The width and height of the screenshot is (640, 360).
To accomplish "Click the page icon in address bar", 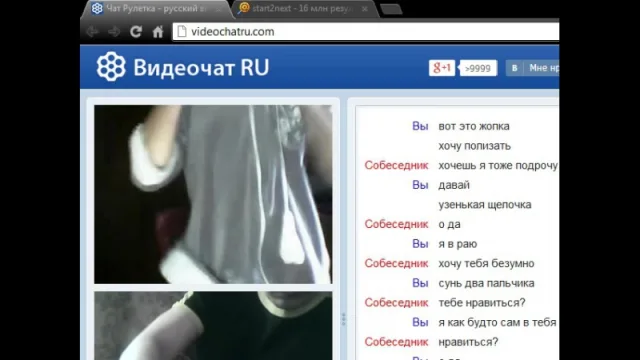I will pos(182,31).
